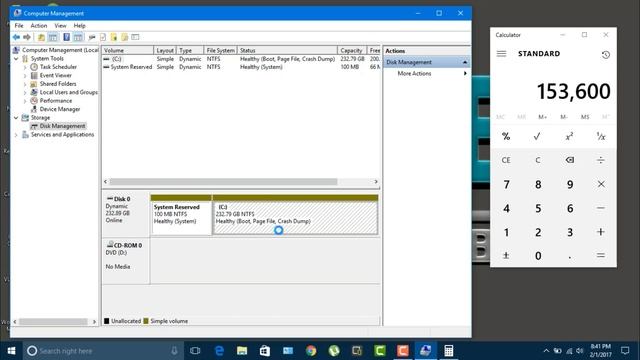Click the Performance gauge icon
Image resolution: width=640 pixels, height=360 pixels.
34,101
